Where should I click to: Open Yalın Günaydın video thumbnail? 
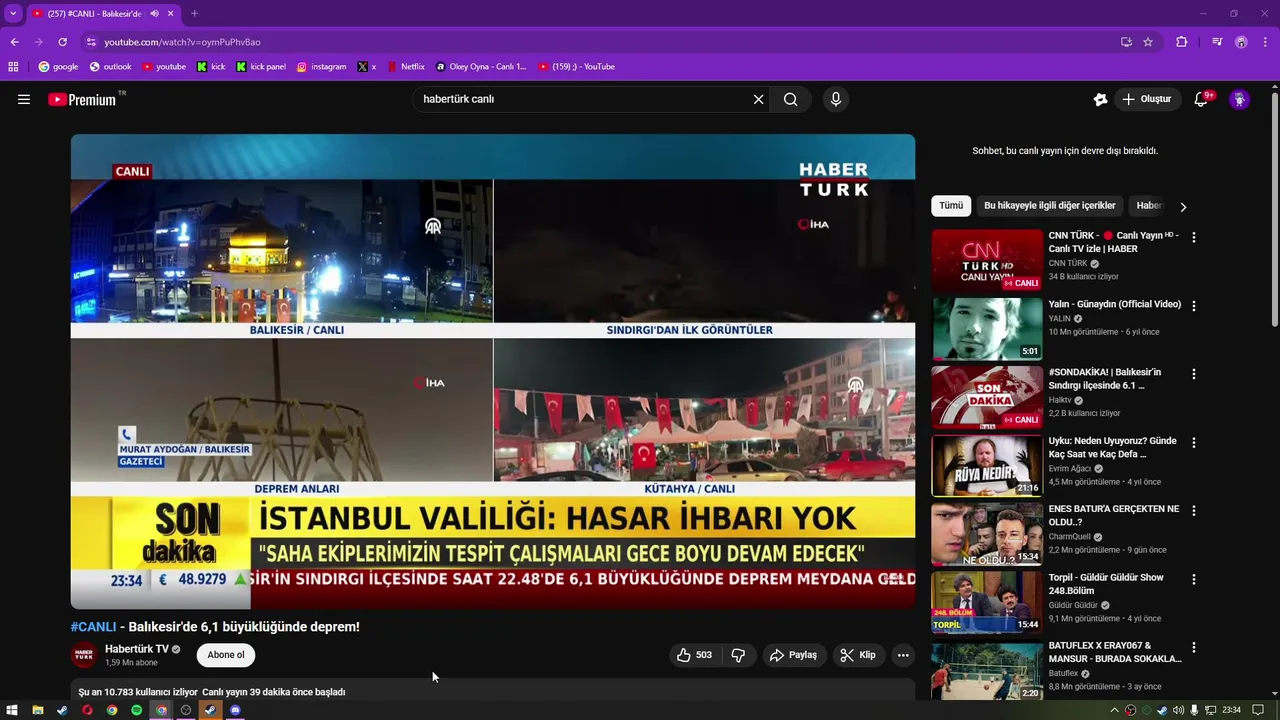point(987,328)
